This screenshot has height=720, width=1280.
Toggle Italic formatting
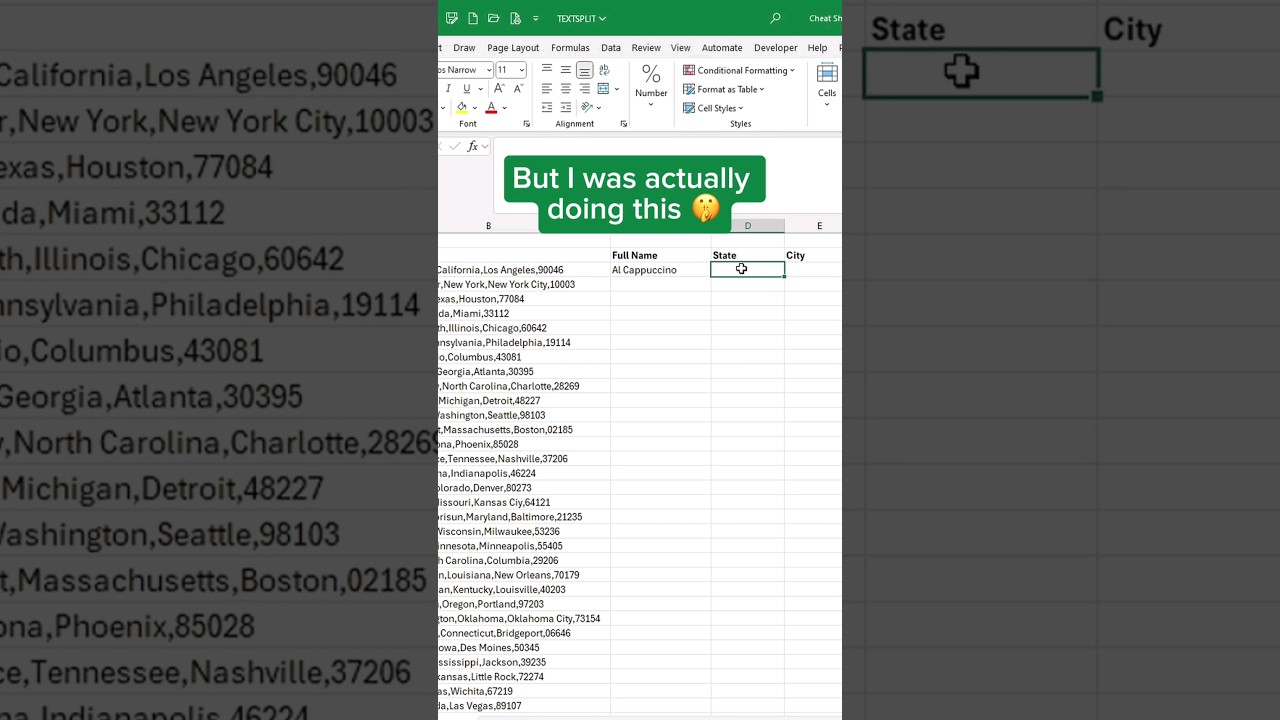point(448,89)
